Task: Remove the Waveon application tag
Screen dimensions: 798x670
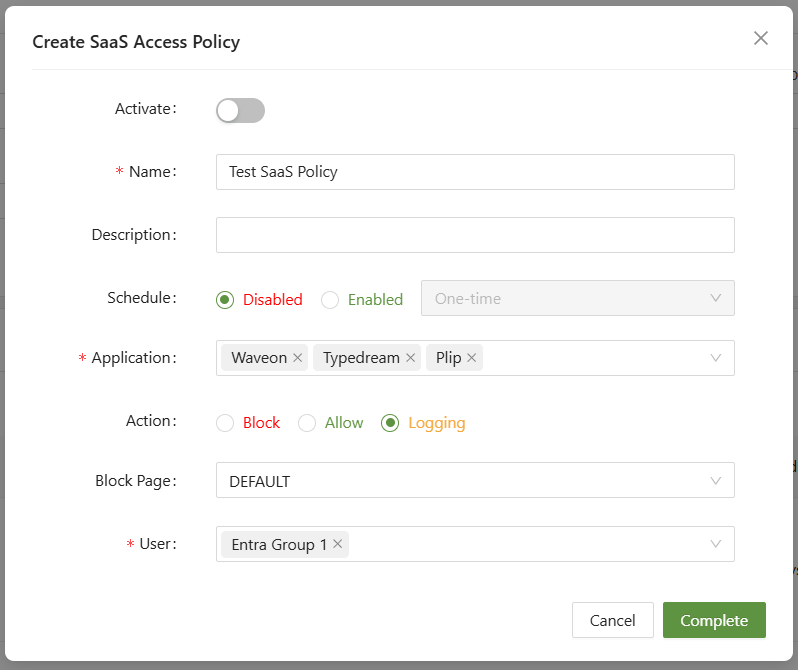Action: click(298, 358)
